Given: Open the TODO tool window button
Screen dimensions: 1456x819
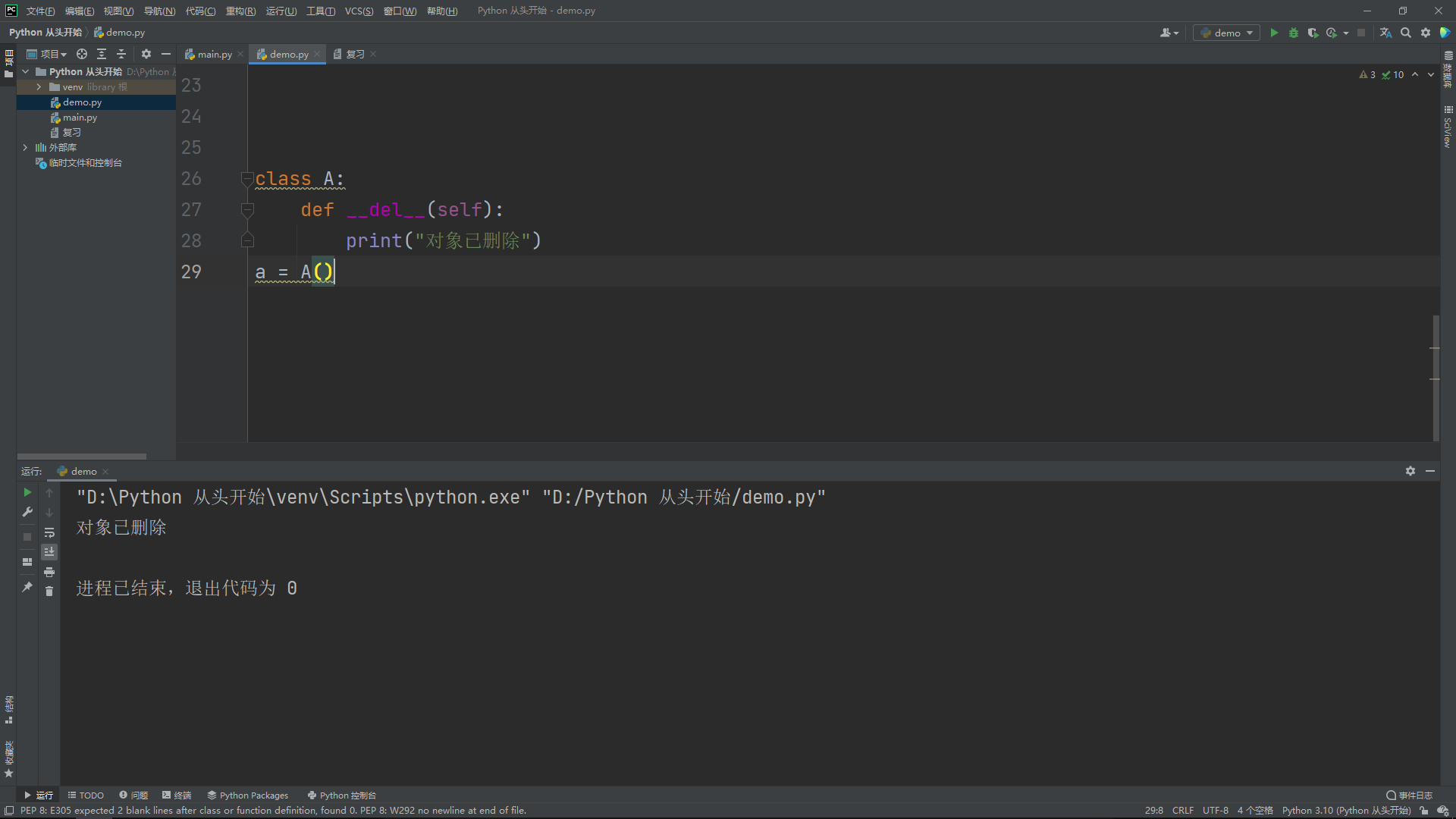Looking at the screenshot, I should tap(86, 795).
